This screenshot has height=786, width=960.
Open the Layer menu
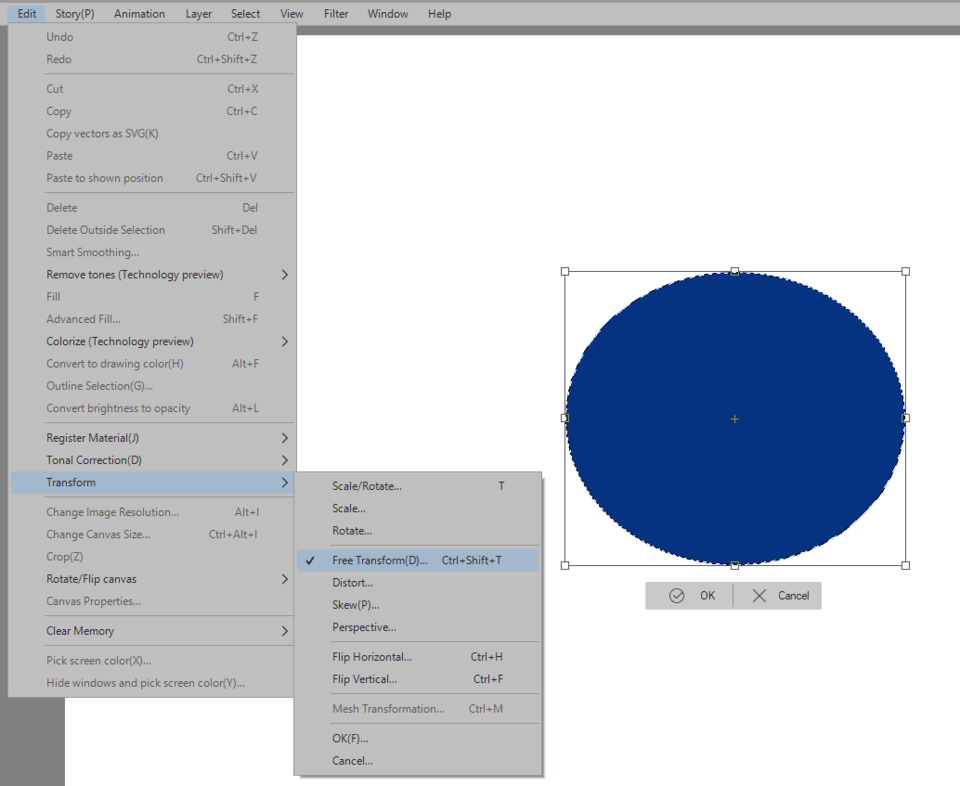tap(198, 13)
